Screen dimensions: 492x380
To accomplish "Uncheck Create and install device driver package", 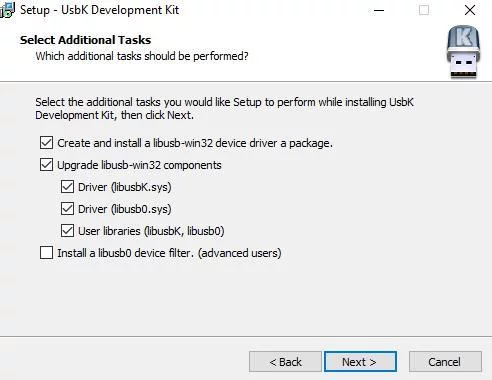I will [x=46, y=143].
